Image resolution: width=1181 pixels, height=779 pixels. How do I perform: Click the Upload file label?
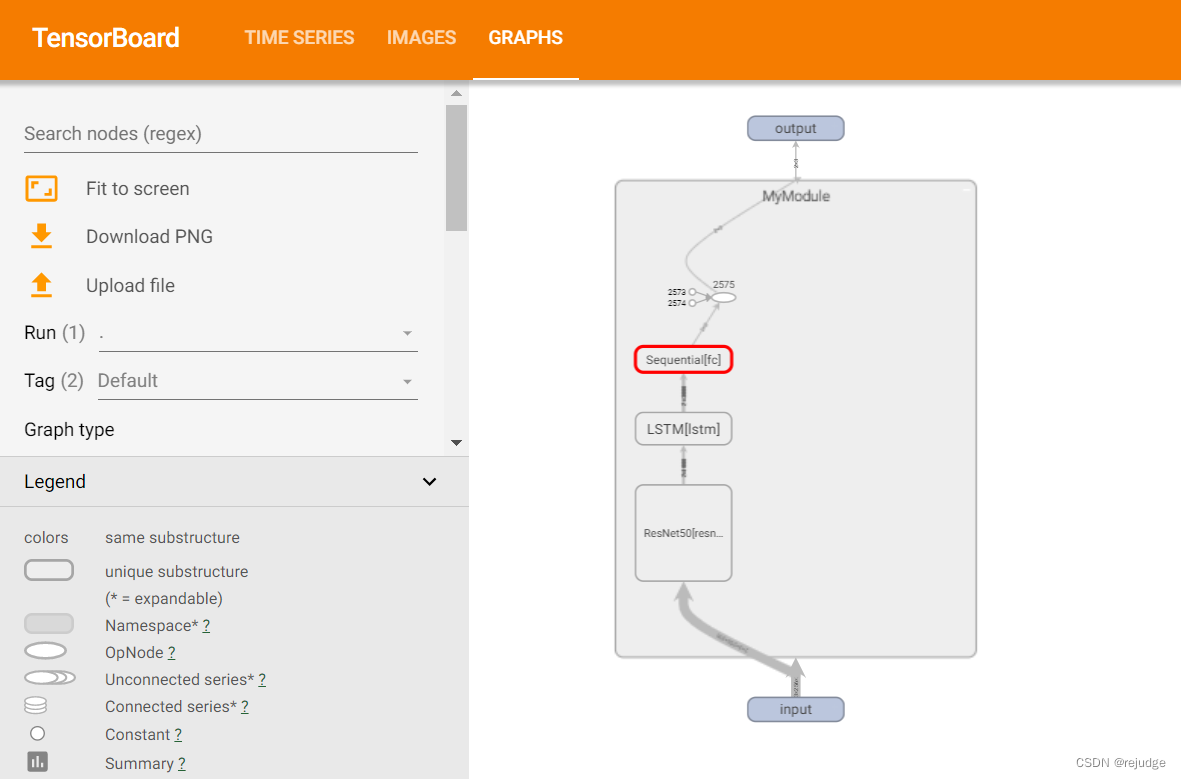[130, 286]
